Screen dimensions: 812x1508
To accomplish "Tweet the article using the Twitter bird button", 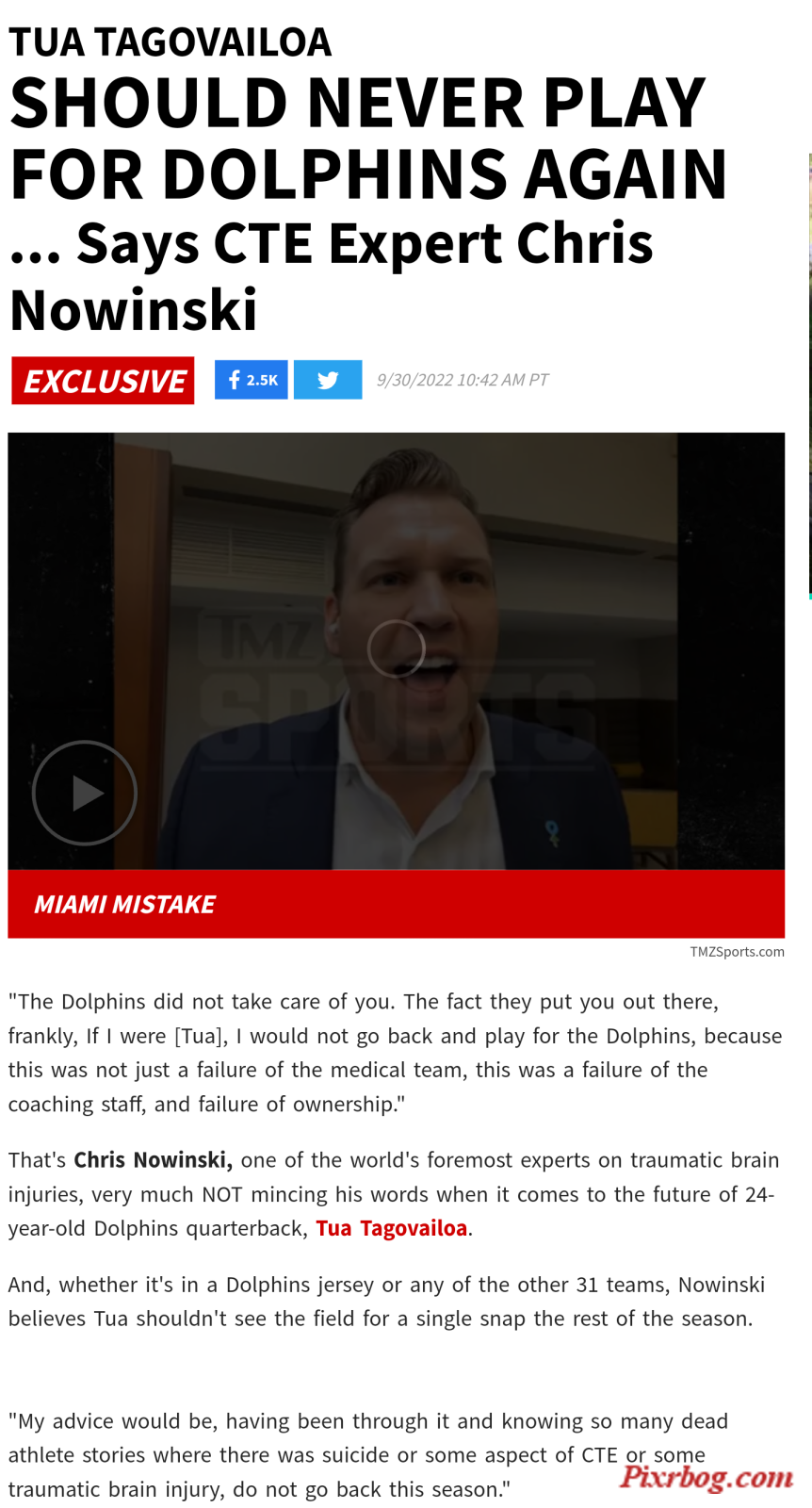I will pyautogui.click(x=328, y=380).
